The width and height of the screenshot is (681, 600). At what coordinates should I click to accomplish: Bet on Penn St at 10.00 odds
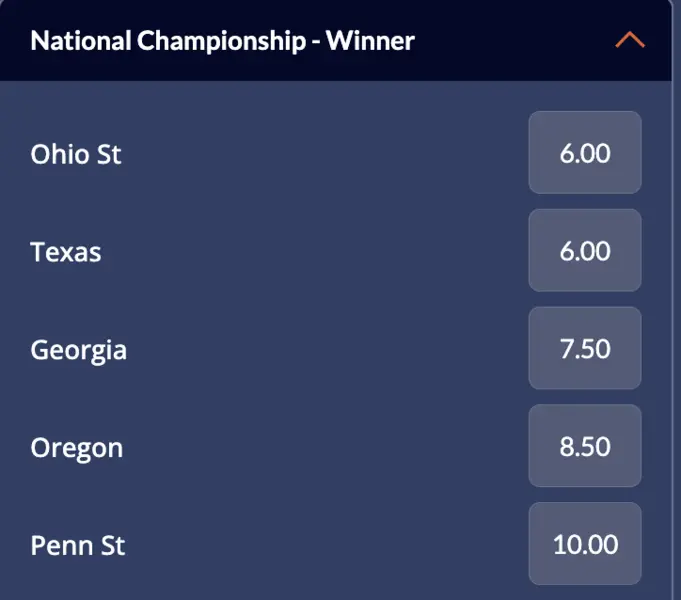tap(585, 545)
